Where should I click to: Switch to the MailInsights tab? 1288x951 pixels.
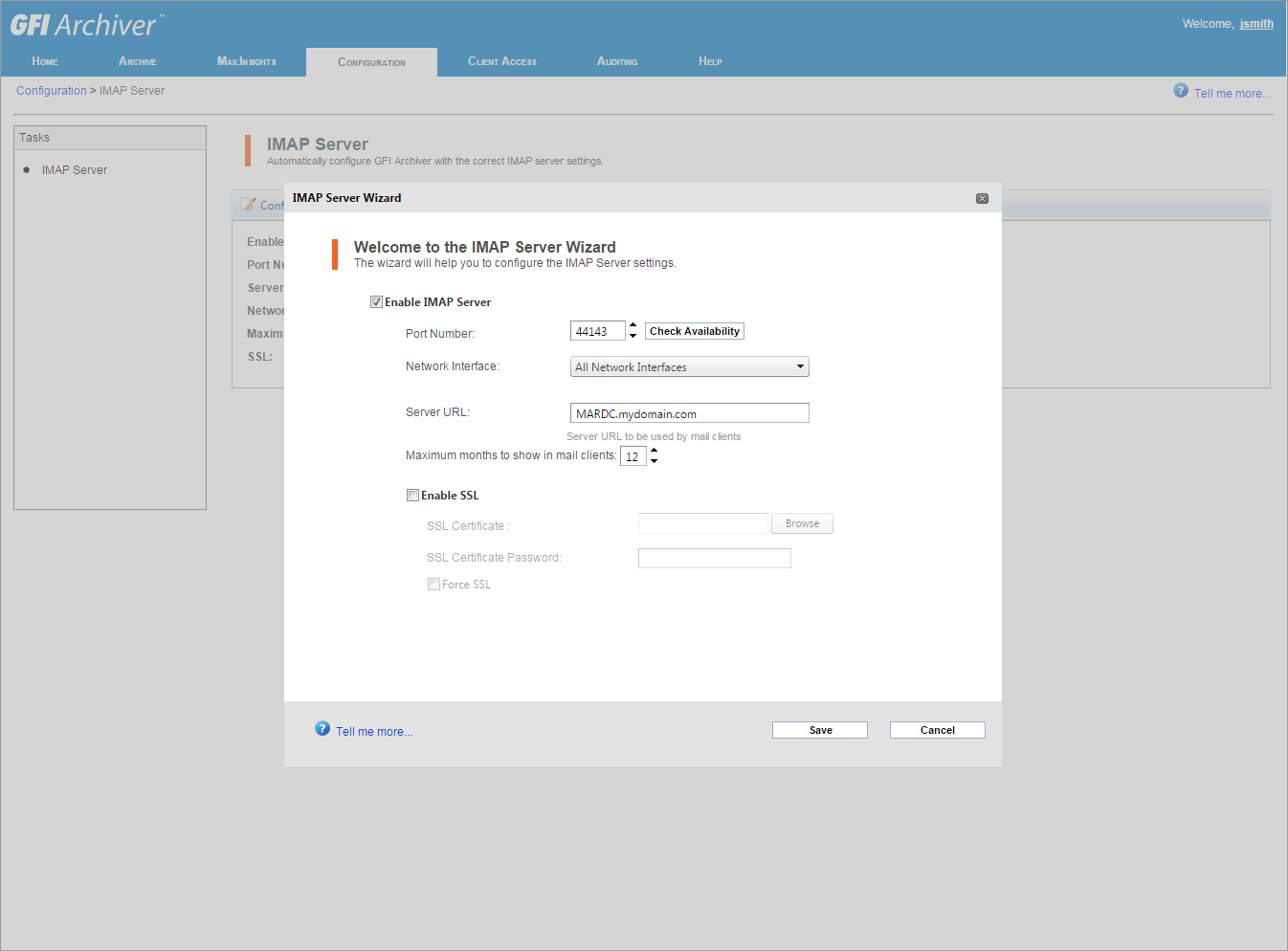click(247, 61)
